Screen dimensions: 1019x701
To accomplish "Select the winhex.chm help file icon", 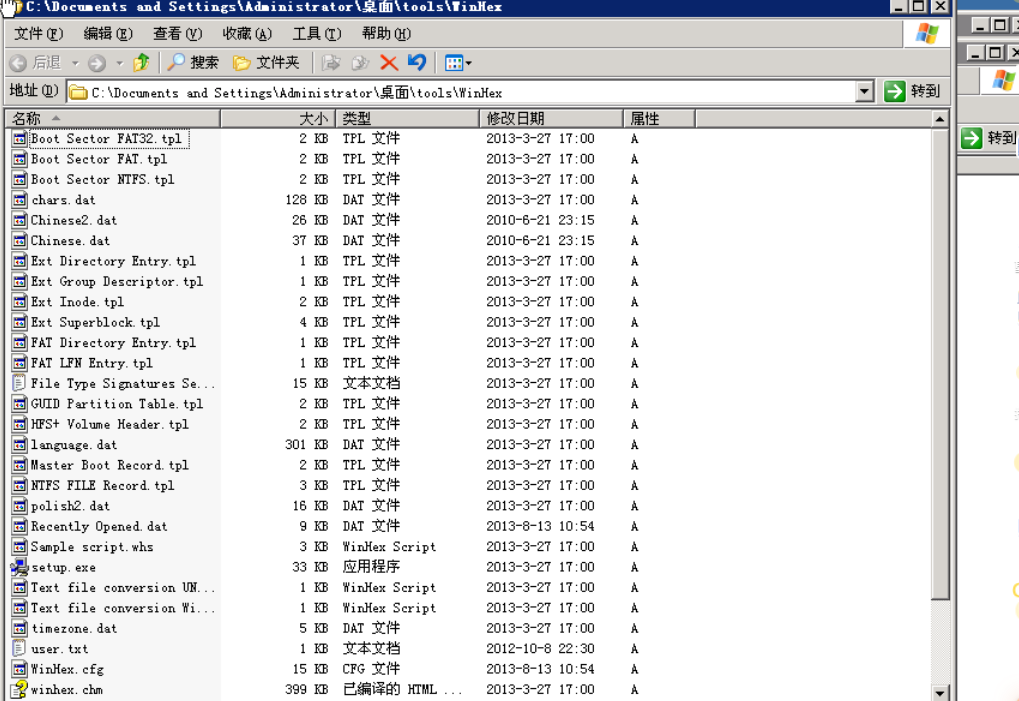I will (x=19, y=689).
